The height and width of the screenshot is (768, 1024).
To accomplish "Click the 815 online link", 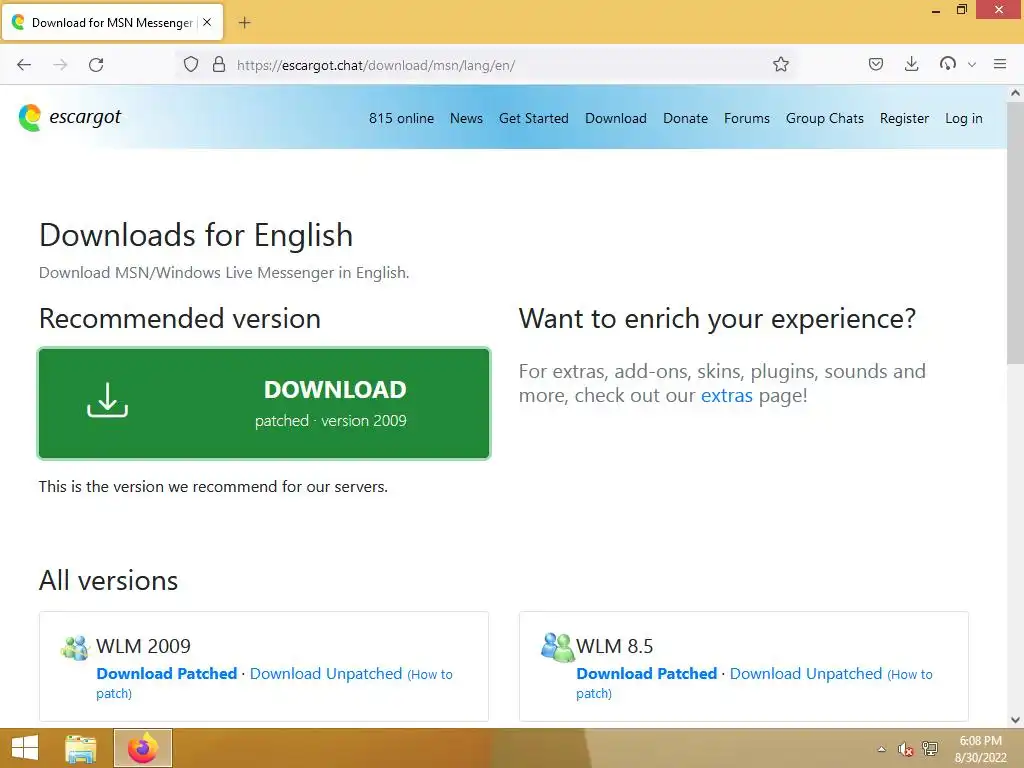I will click(401, 118).
